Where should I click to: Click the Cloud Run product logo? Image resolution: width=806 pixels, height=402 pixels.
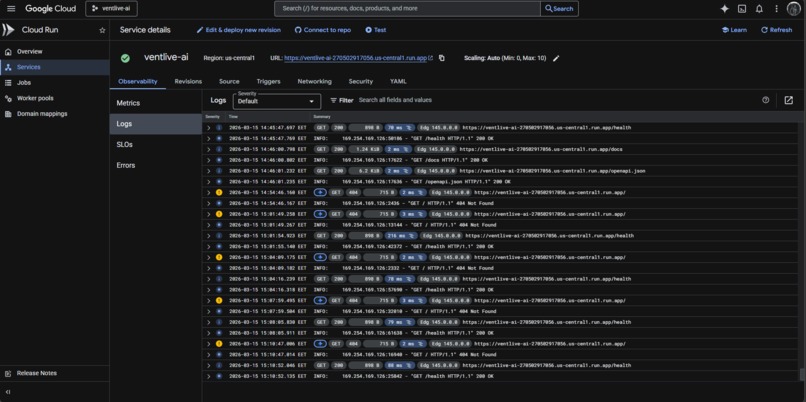pyautogui.click(x=8, y=30)
